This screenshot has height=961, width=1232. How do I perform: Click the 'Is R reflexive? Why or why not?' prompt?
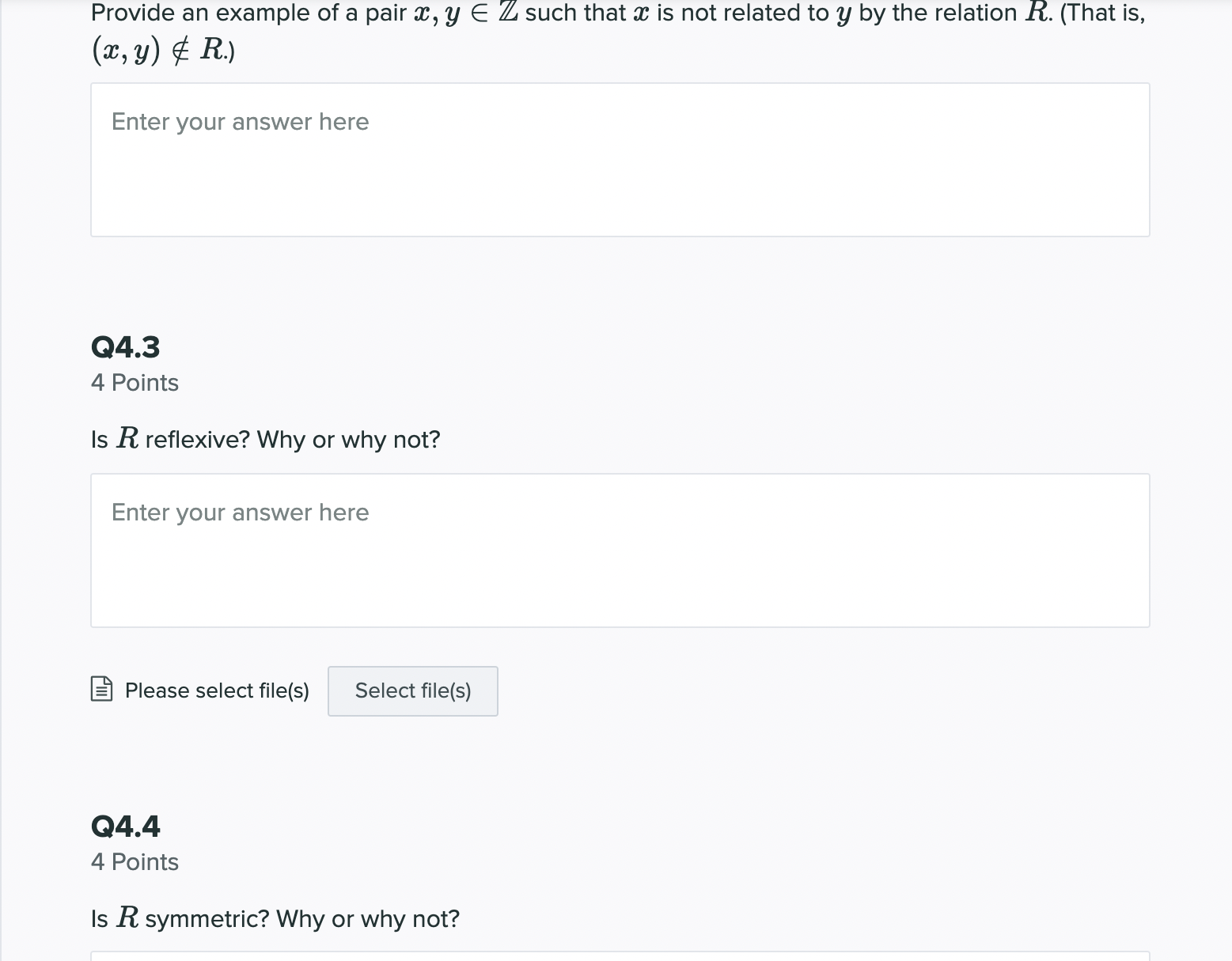pyautogui.click(x=266, y=439)
